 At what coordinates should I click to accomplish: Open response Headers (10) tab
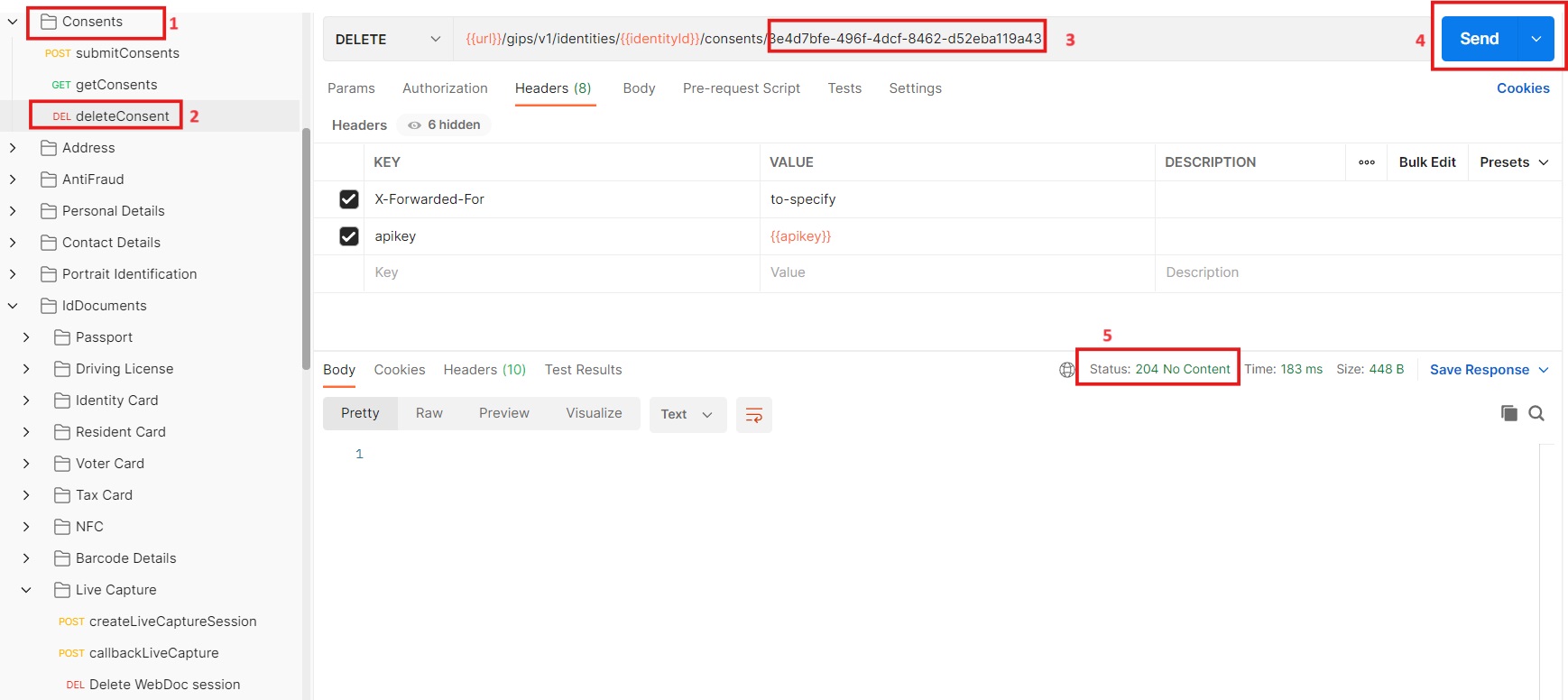(x=484, y=370)
